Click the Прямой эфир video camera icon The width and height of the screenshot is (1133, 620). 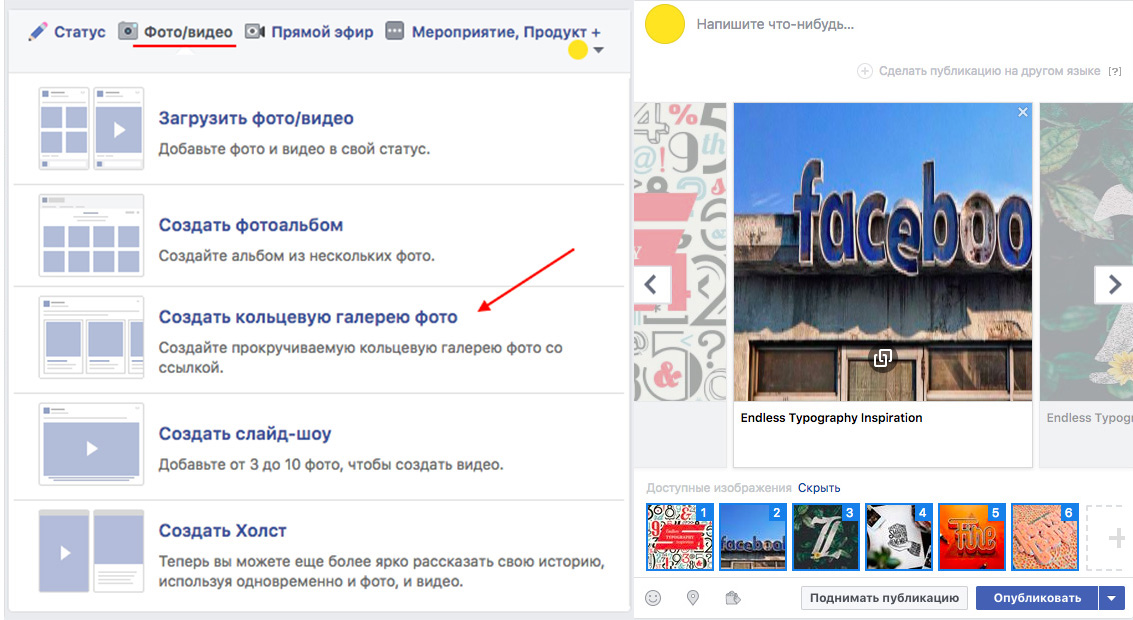pos(254,31)
